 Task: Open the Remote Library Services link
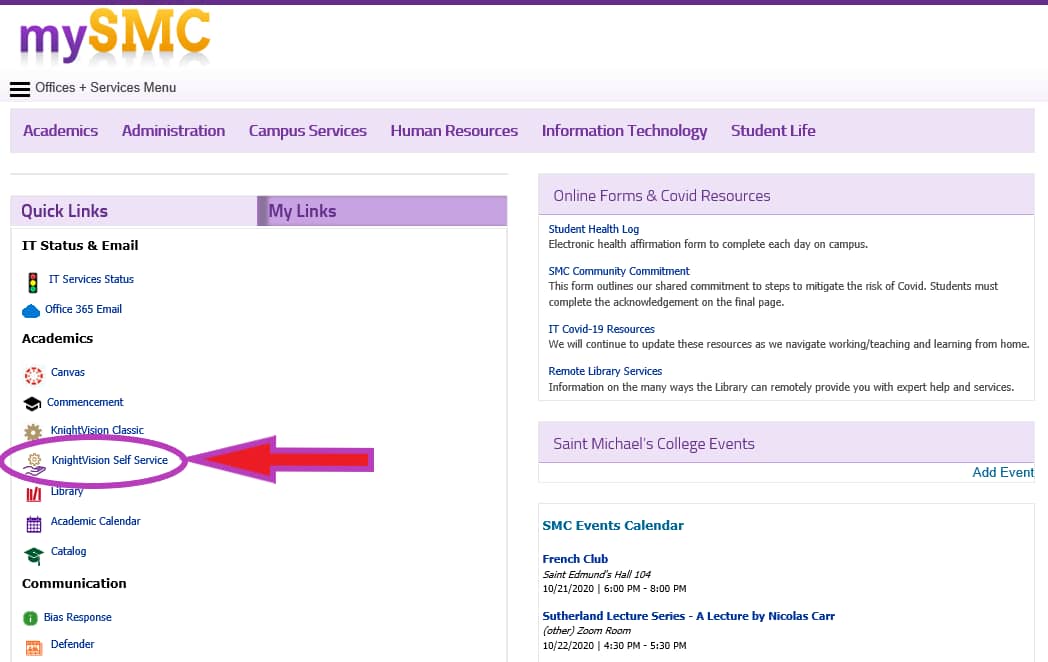click(605, 371)
